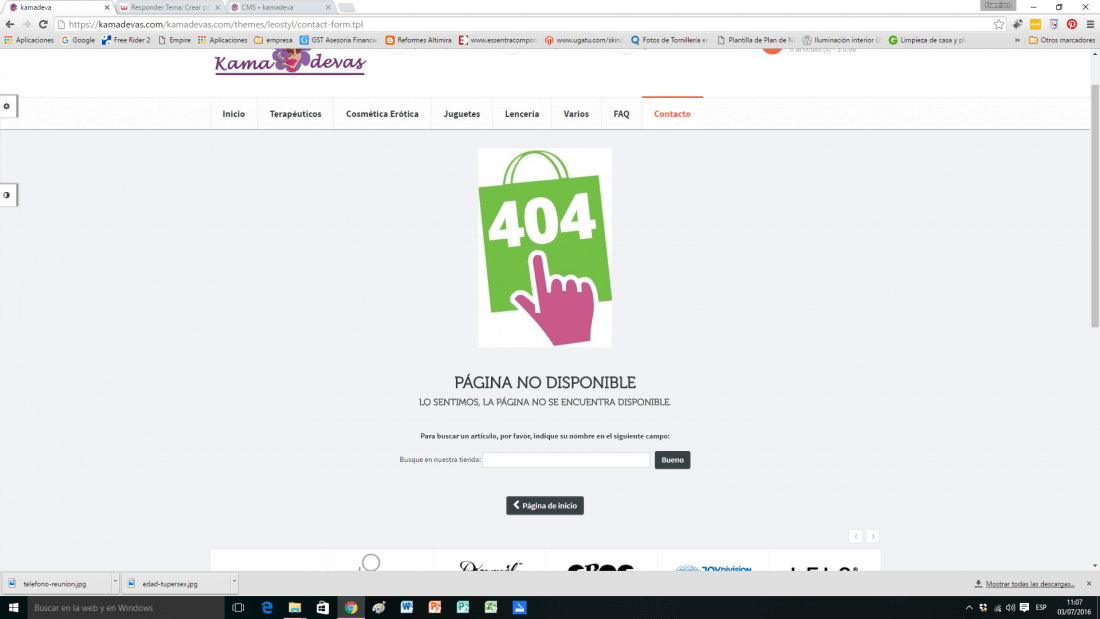Open dropdown for telefono-reunion.jpg download
1100x619 pixels.
click(115, 583)
